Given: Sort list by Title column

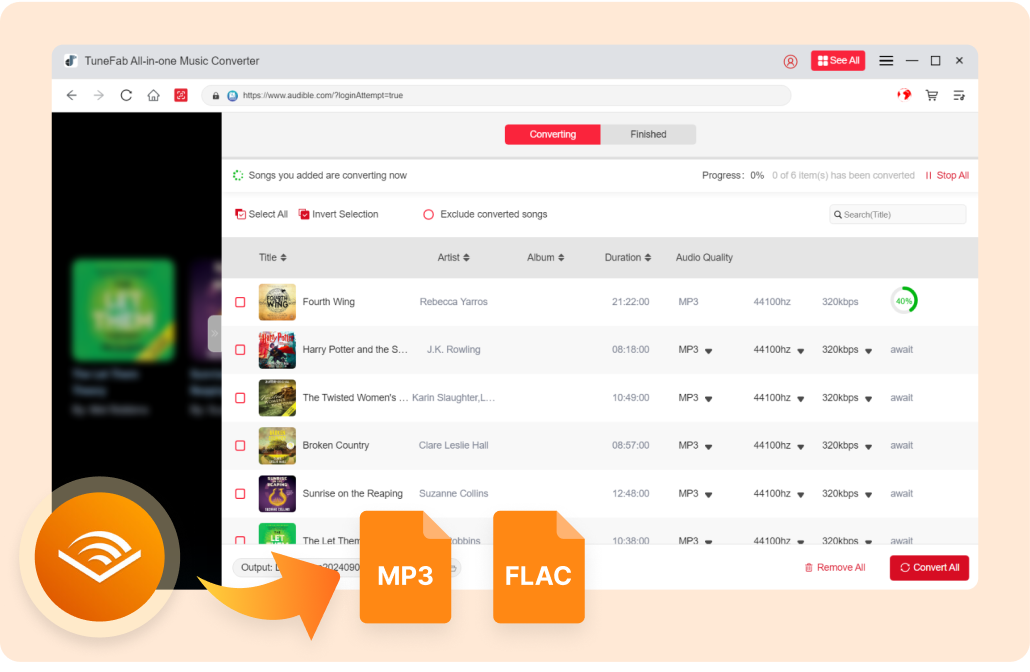Looking at the screenshot, I should point(273,258).
